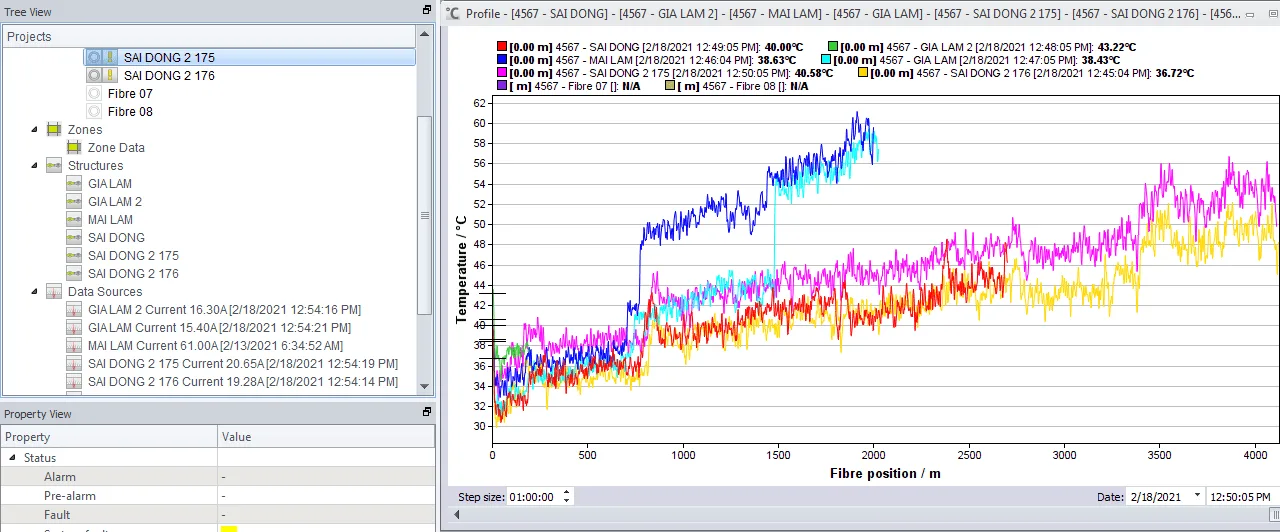
Task: Click the Fibre 08 channel icon
Action: [94, 112]
